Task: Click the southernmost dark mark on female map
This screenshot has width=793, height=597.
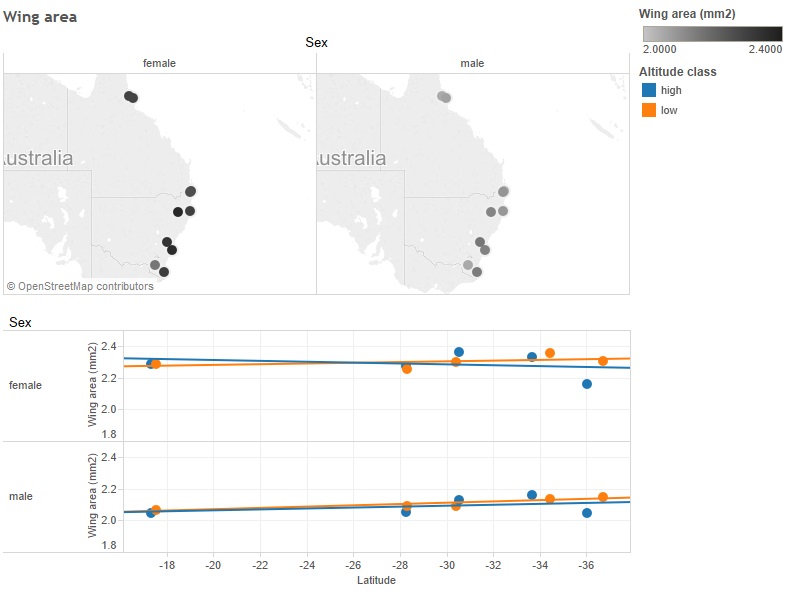Action: coord(164,272)
